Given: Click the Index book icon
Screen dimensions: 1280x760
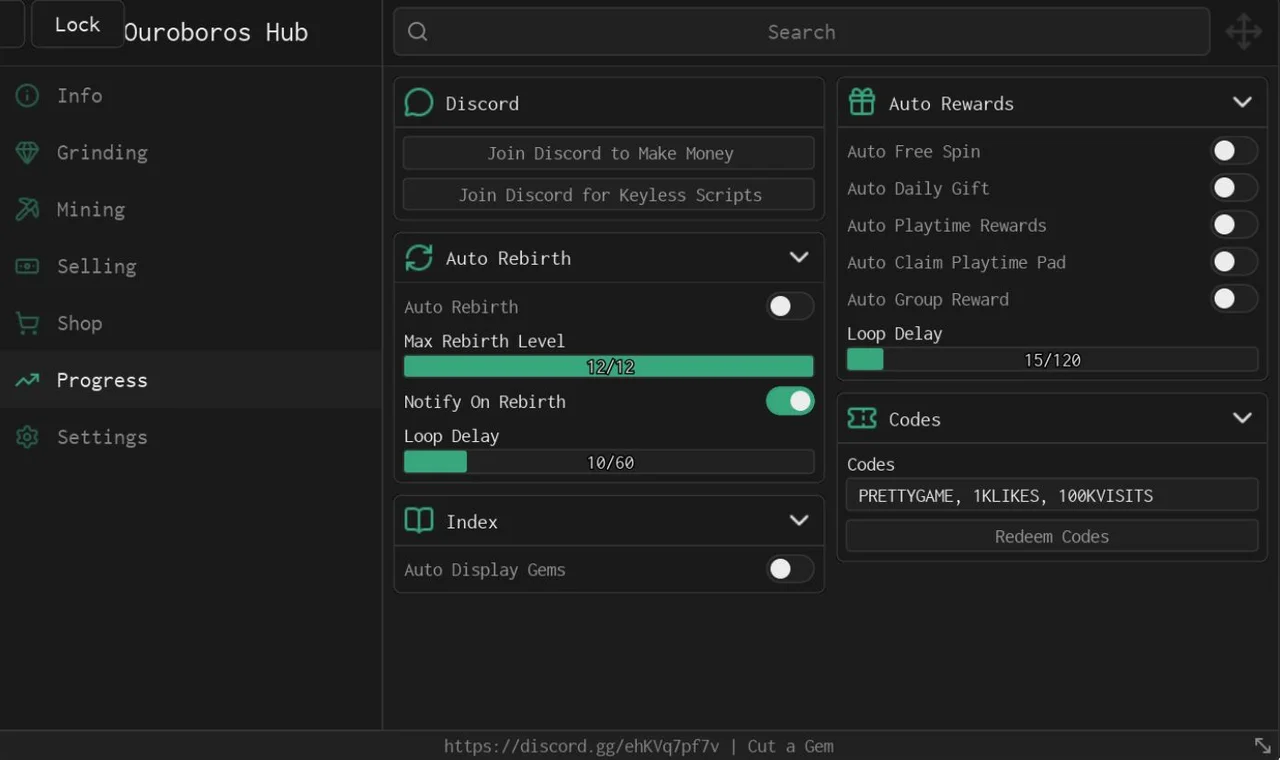Looking at the screenshot, I should [x=419, y=521].
